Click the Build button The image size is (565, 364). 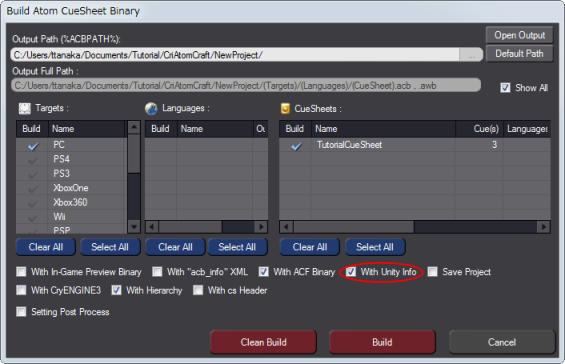coord(382,342)
